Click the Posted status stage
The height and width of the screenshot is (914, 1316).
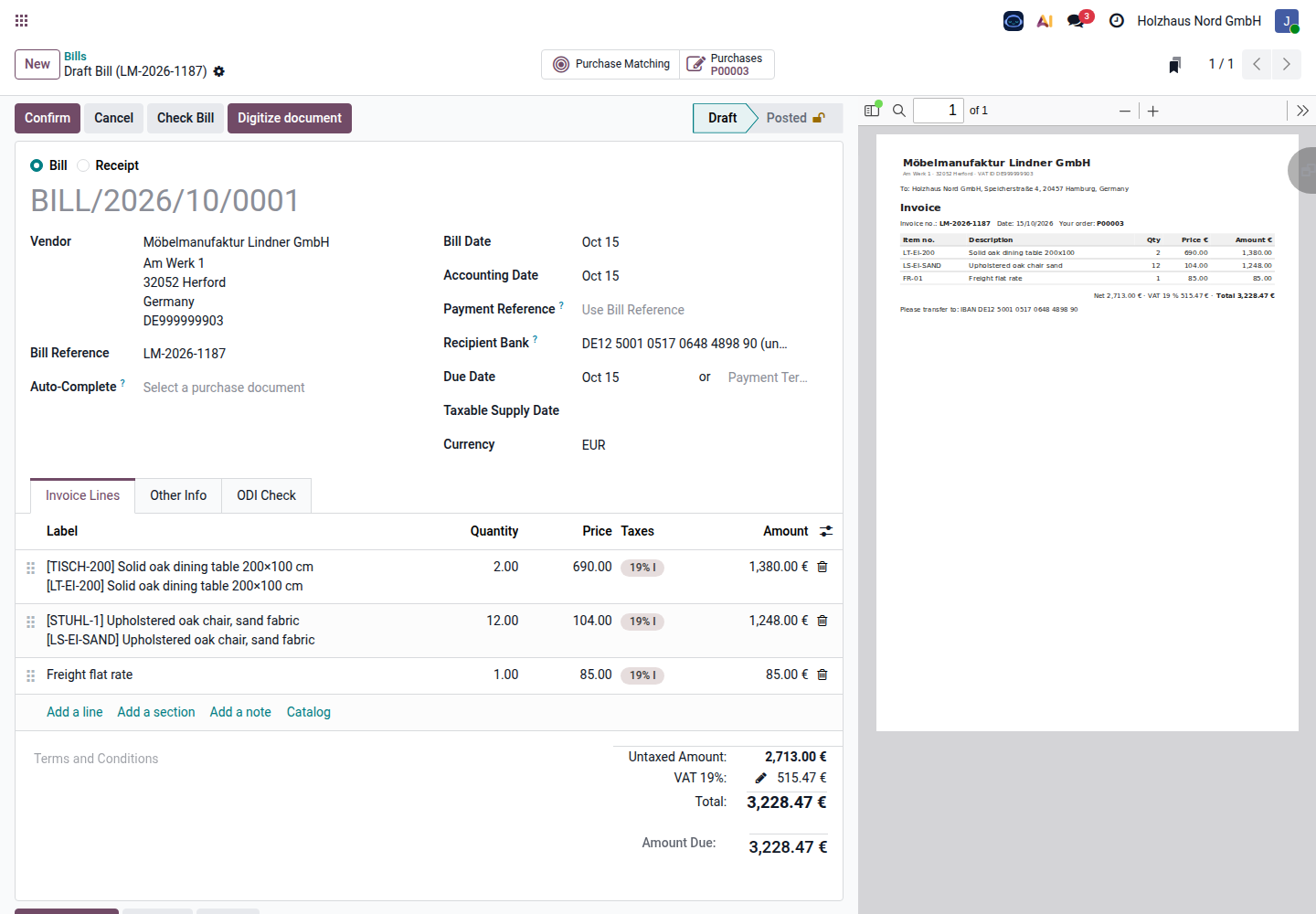796,118
